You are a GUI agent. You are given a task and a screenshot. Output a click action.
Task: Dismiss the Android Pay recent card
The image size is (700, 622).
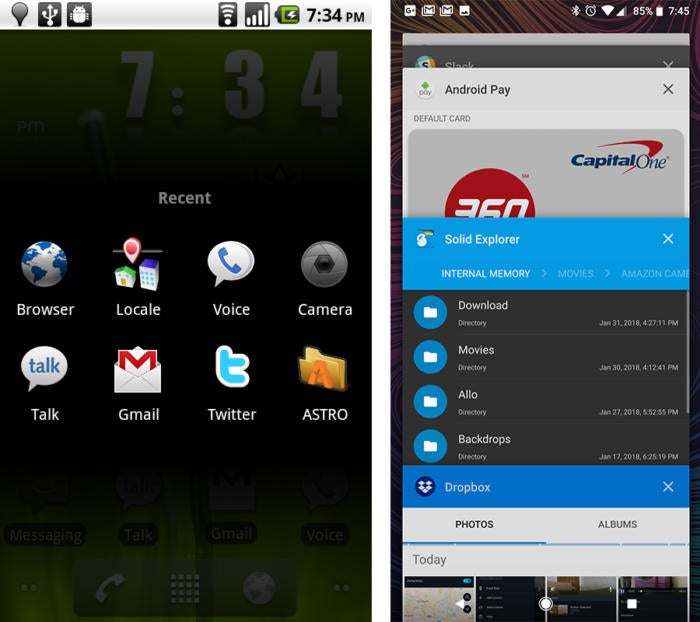(668, 89)
